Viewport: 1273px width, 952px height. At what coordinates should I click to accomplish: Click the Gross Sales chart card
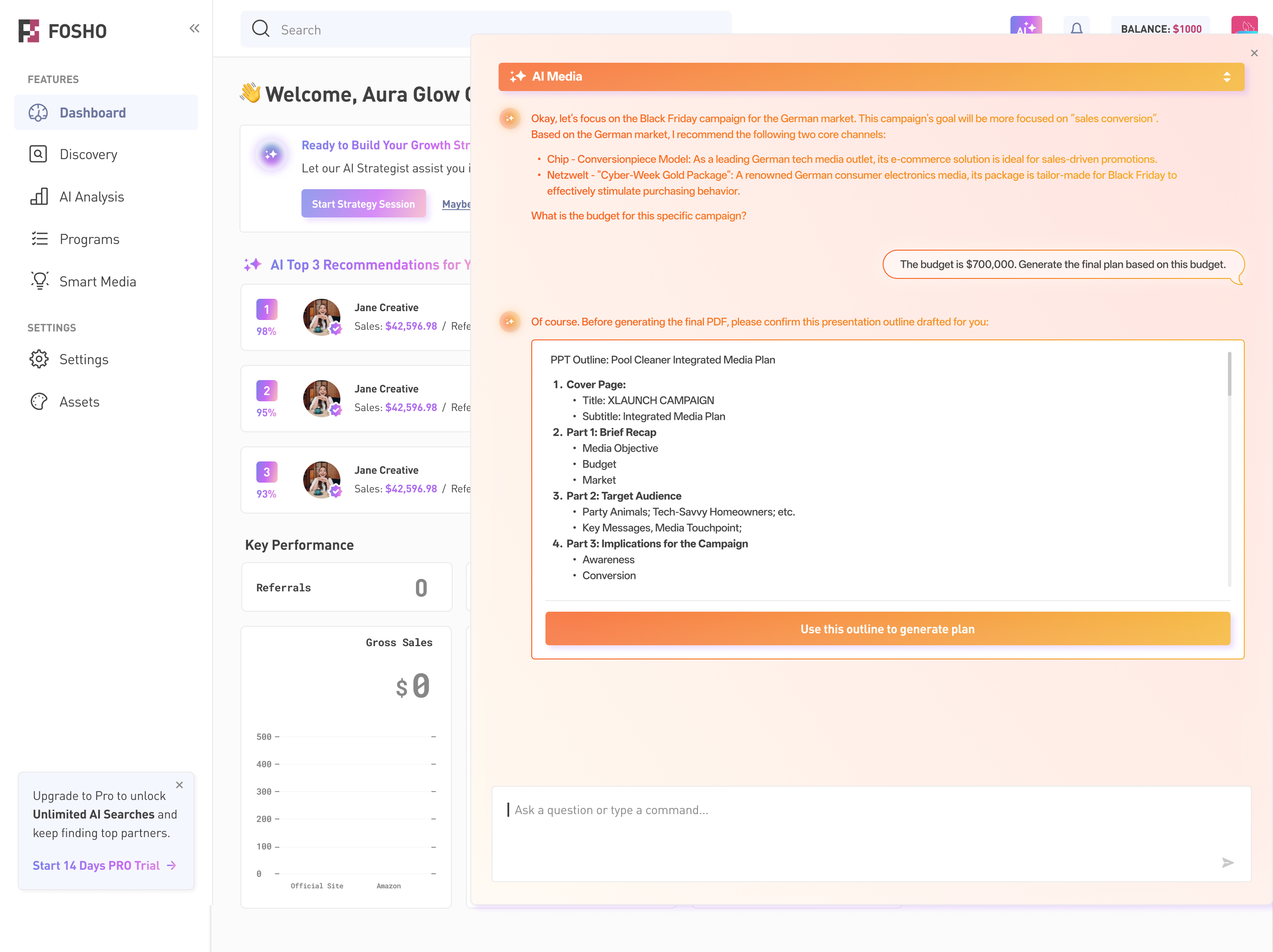[346, 767]
